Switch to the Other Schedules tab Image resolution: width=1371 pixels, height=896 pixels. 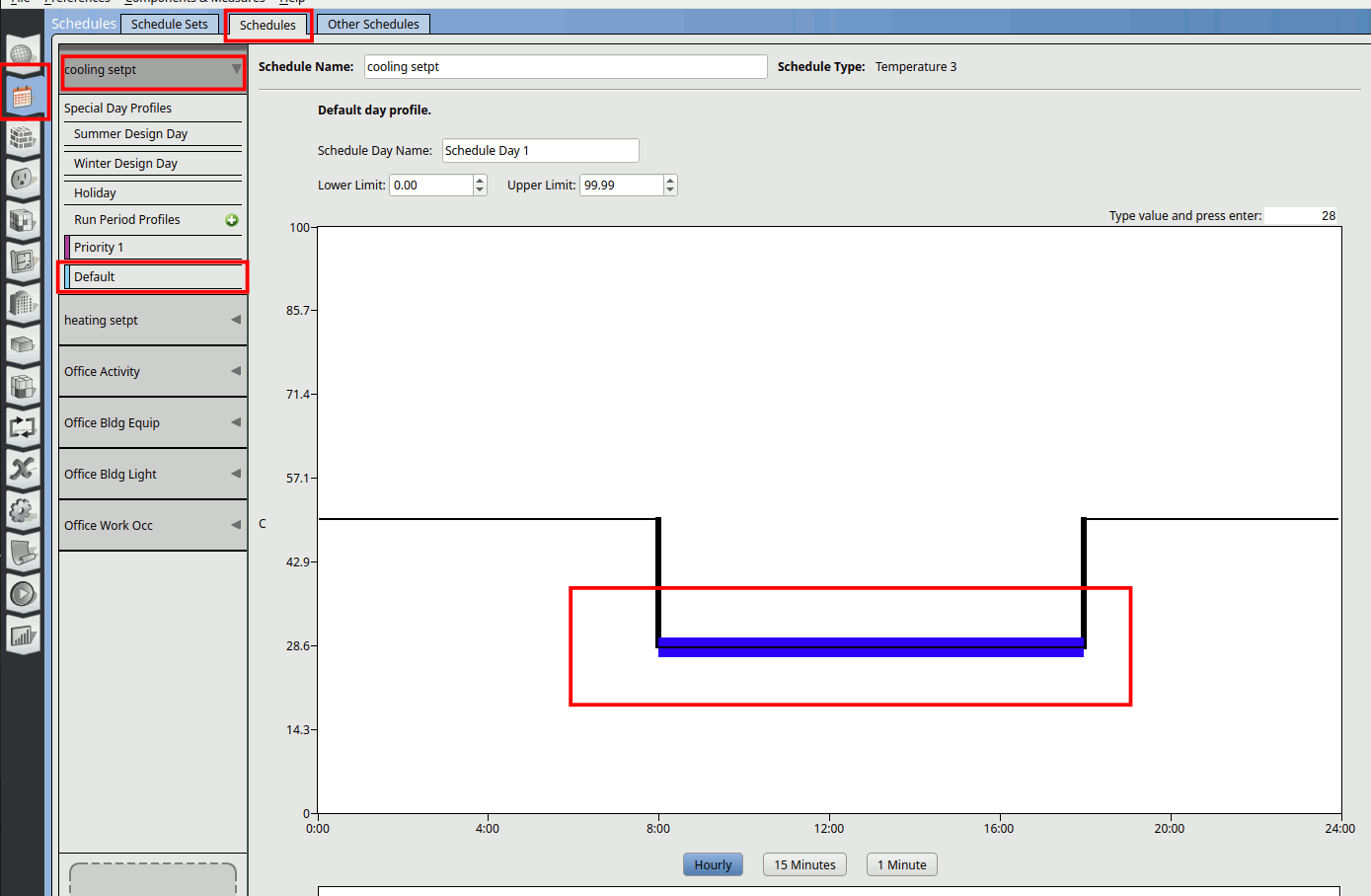[x=373, y=24]
